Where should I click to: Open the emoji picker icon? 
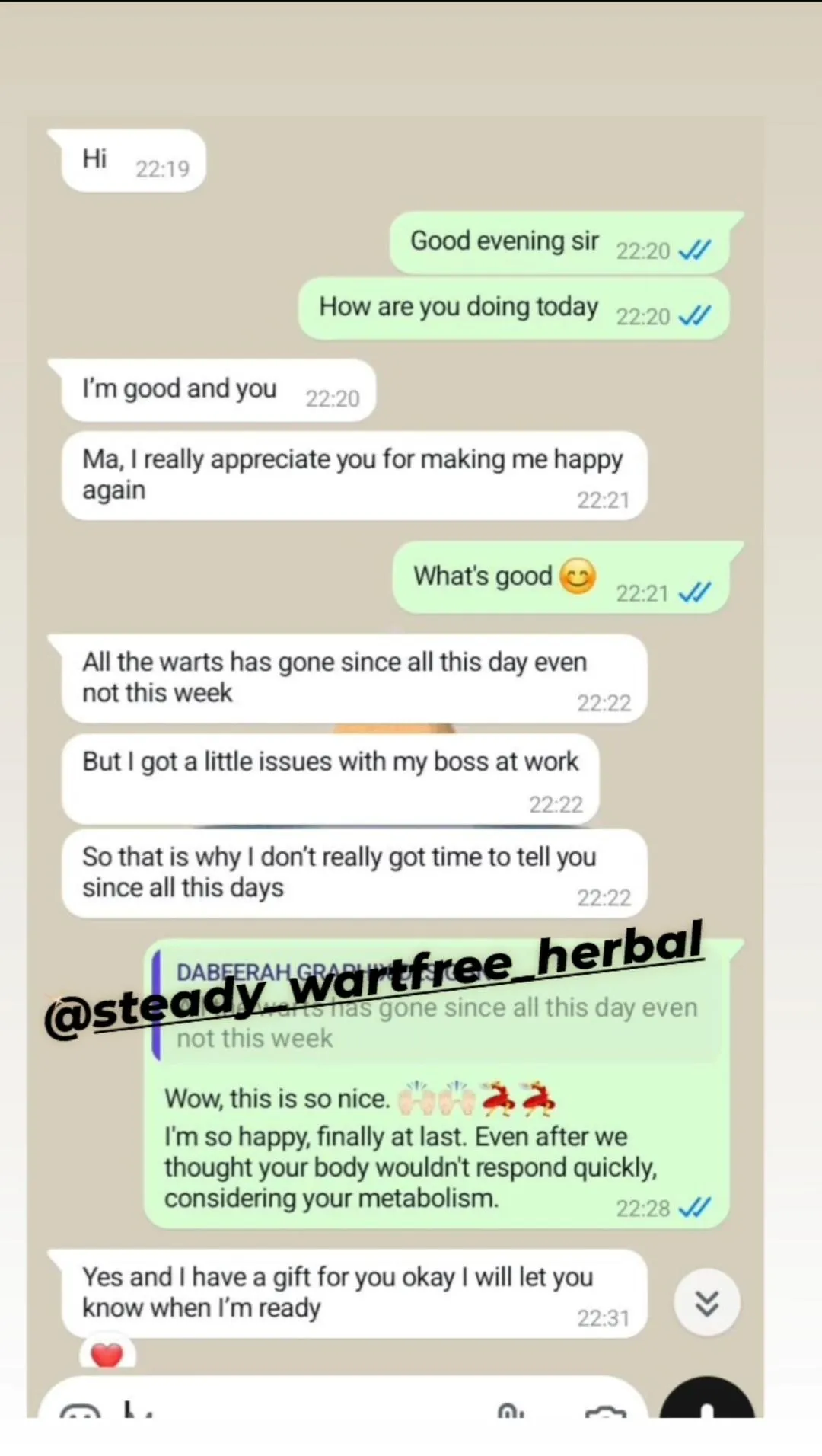(x=80, y=1410)
